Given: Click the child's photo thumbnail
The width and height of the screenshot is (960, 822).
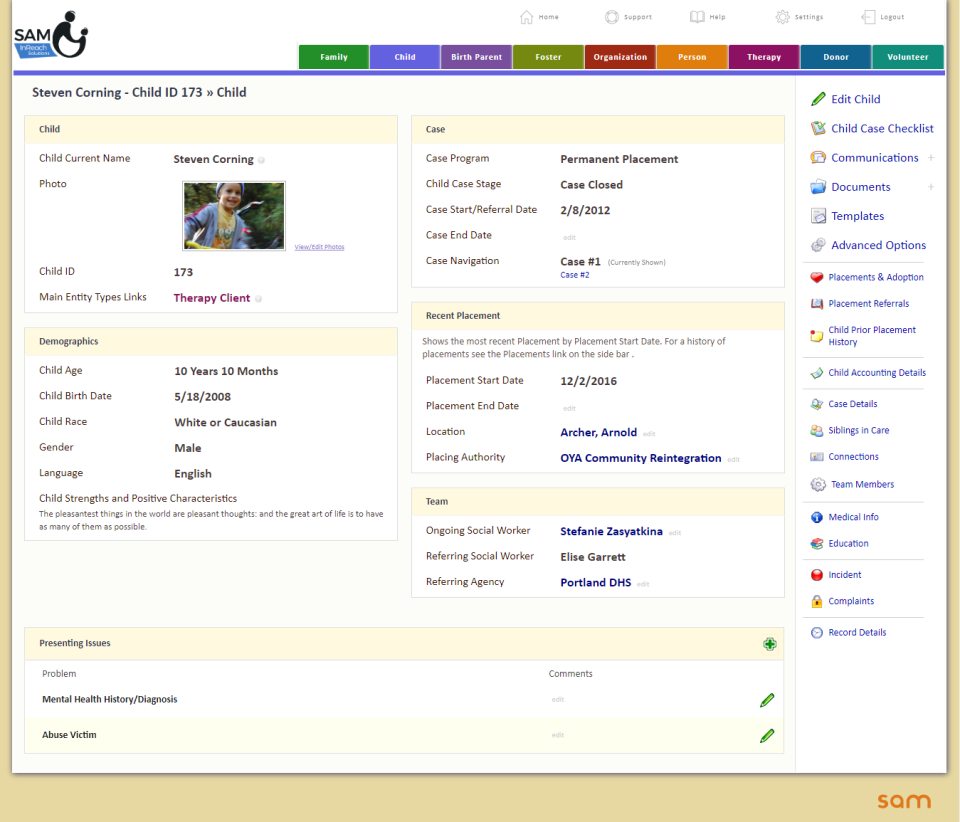Looking at the screenshot, I should [234, 215].
